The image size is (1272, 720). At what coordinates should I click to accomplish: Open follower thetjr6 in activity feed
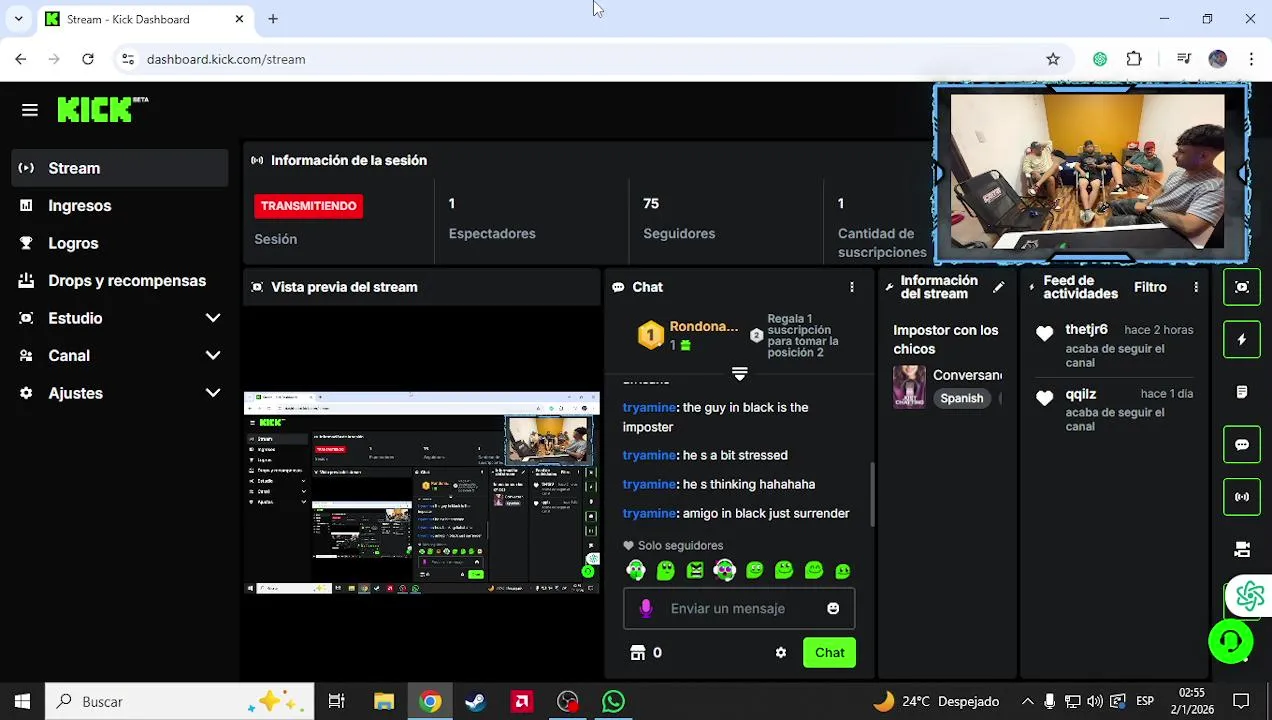(1086, 329)
